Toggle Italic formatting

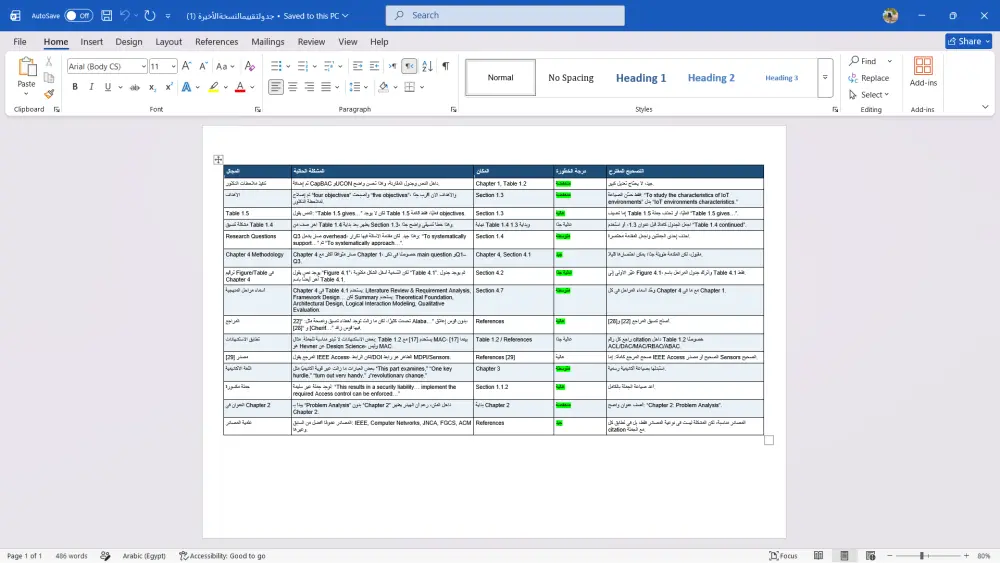pyautogui.click(x=91, y=87)
